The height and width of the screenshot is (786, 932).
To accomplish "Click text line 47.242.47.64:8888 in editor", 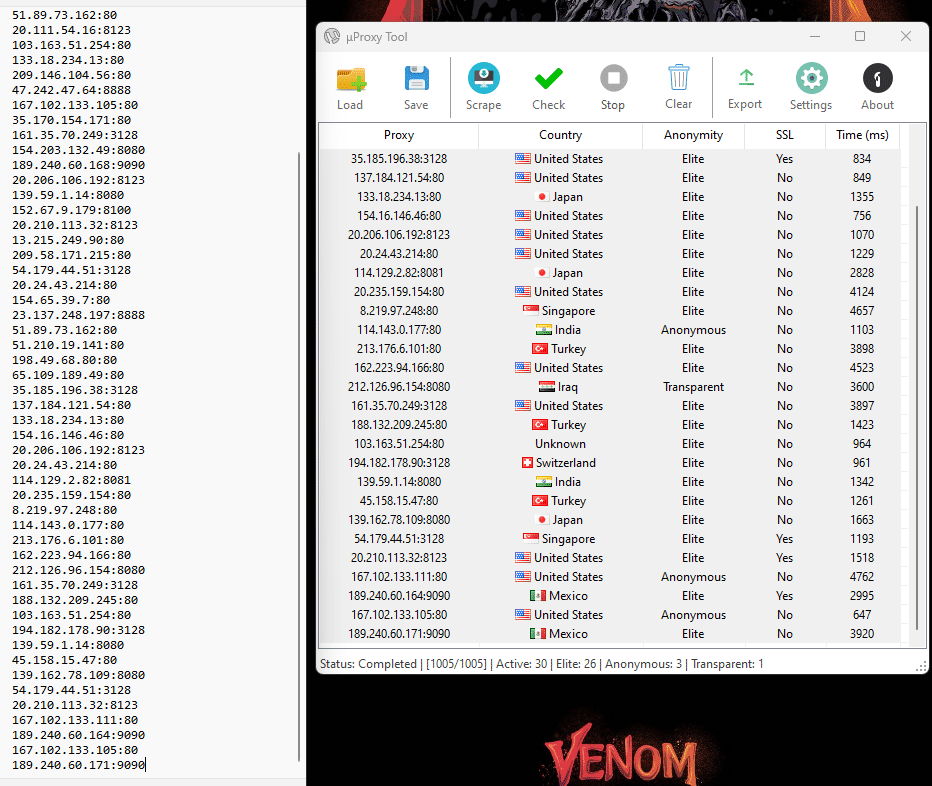I will point(71,90).
